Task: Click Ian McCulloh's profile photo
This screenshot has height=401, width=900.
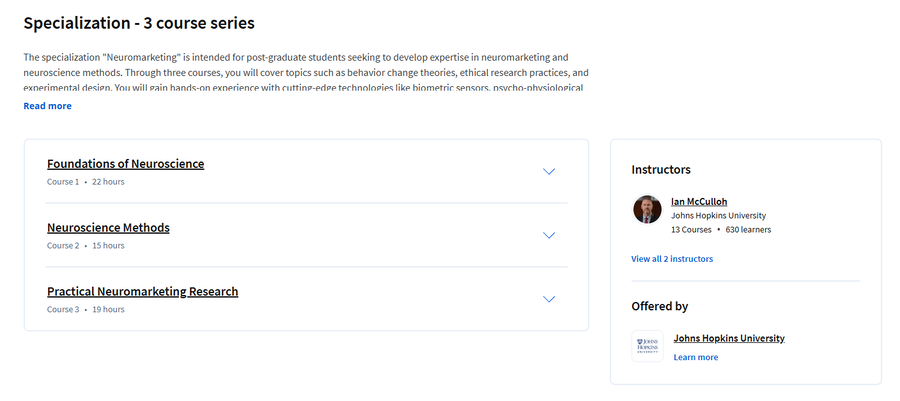Action: (x=647, y=209)
